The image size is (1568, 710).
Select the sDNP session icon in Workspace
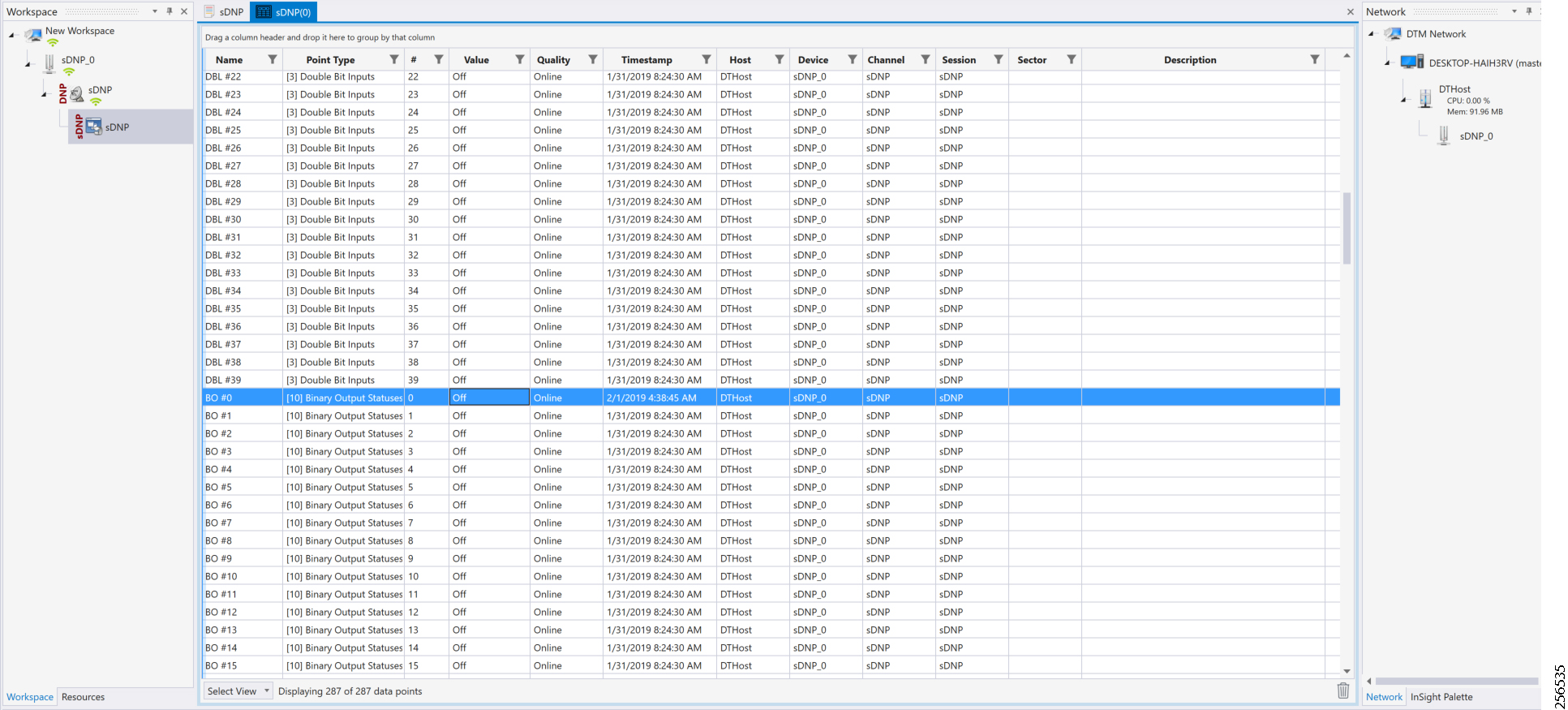point(93,127)
